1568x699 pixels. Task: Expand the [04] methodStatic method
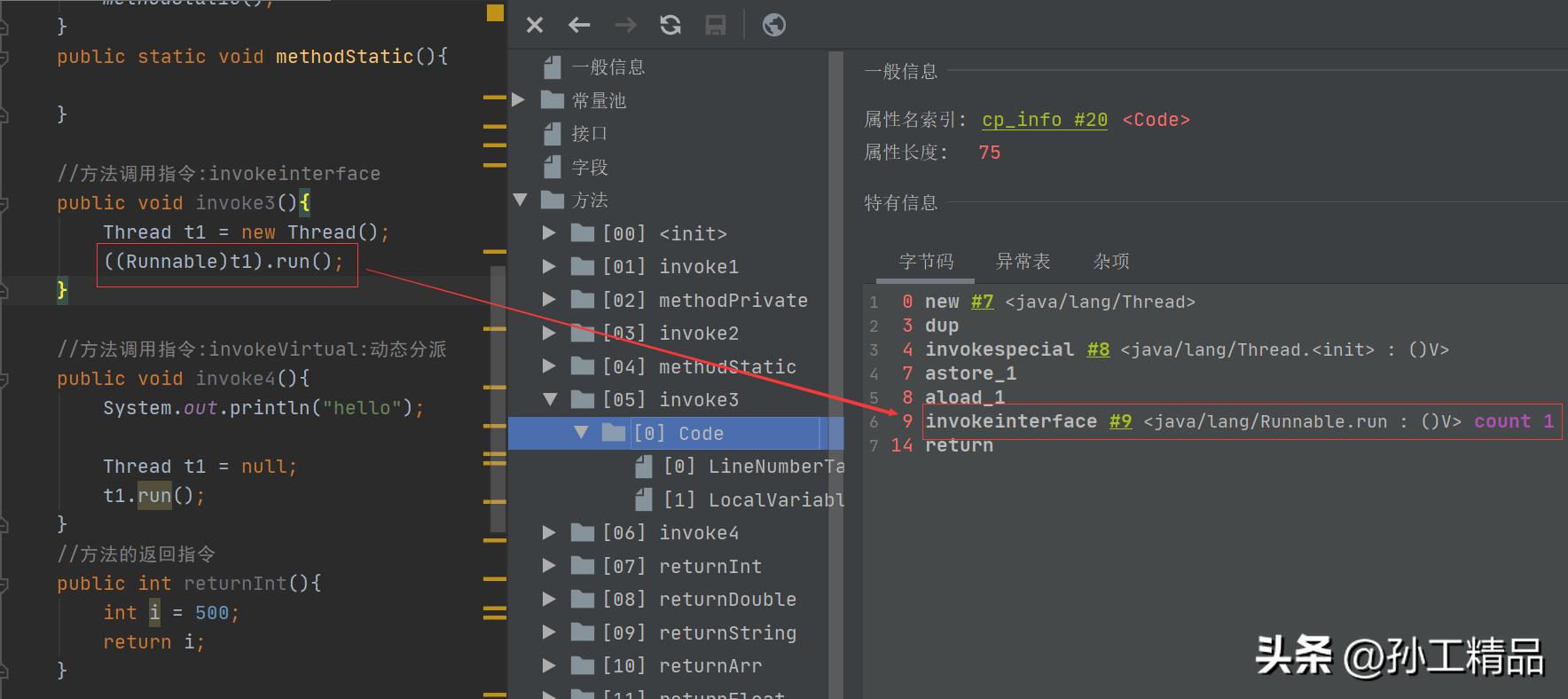[x=549, y=366]
